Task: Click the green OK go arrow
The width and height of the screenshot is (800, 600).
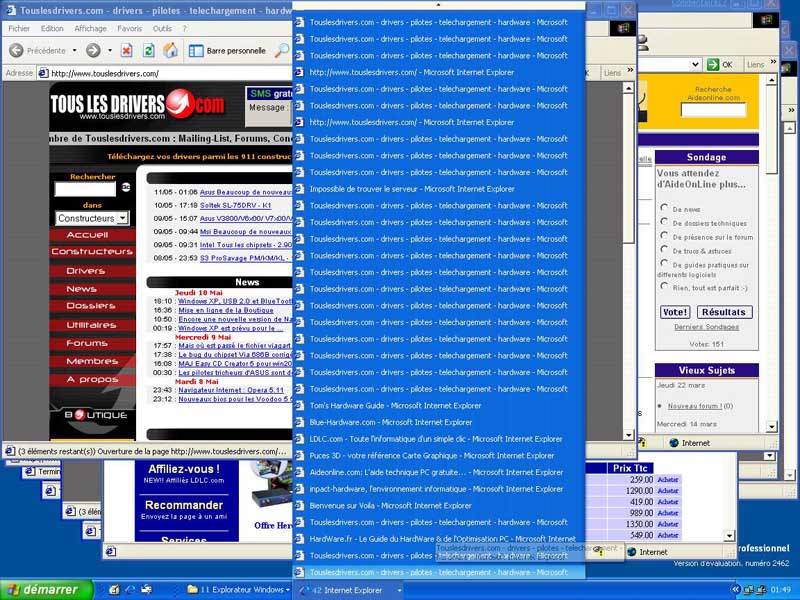Action: (x=713, y=64)
